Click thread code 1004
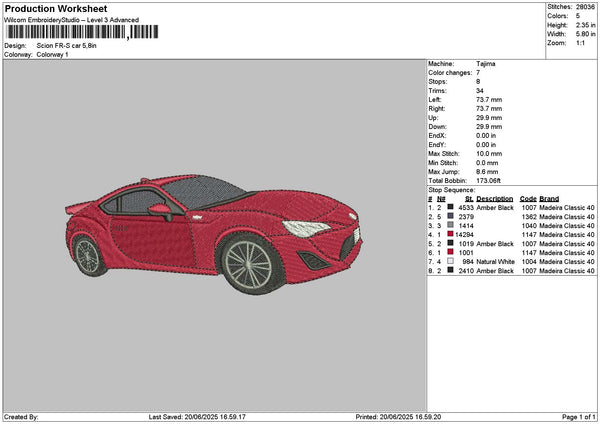The height and width of the screenshot is (424, 600). [x=529, y=262]
